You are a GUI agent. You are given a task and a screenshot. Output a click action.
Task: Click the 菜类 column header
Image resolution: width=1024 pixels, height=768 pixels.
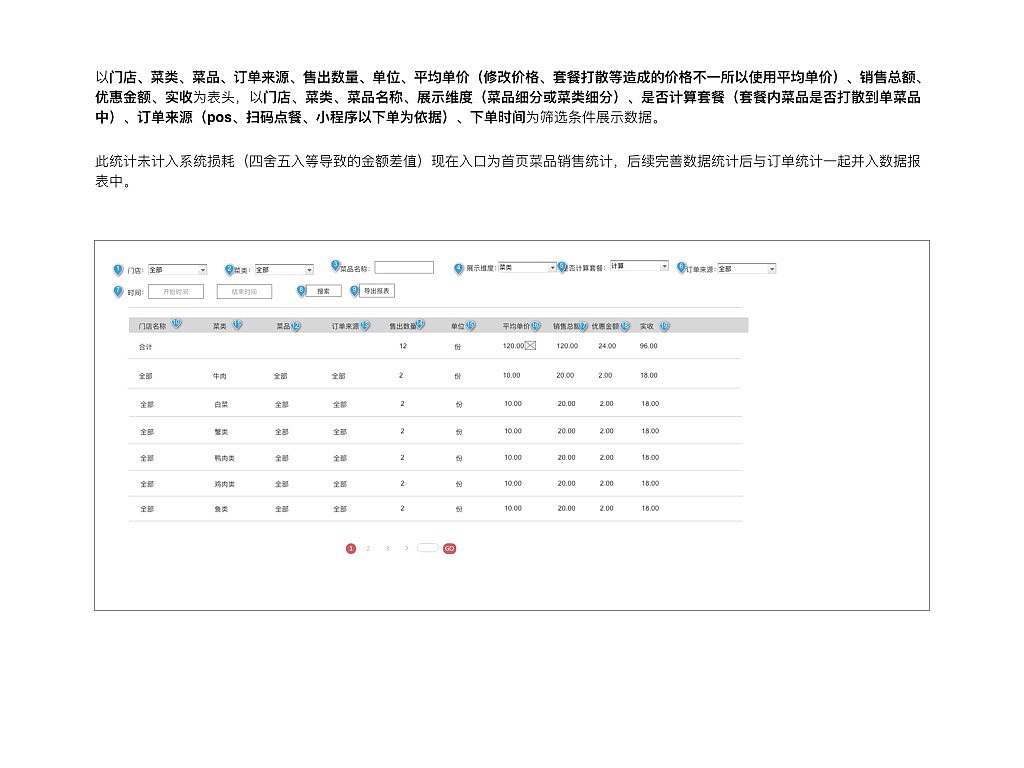point(219,326)
